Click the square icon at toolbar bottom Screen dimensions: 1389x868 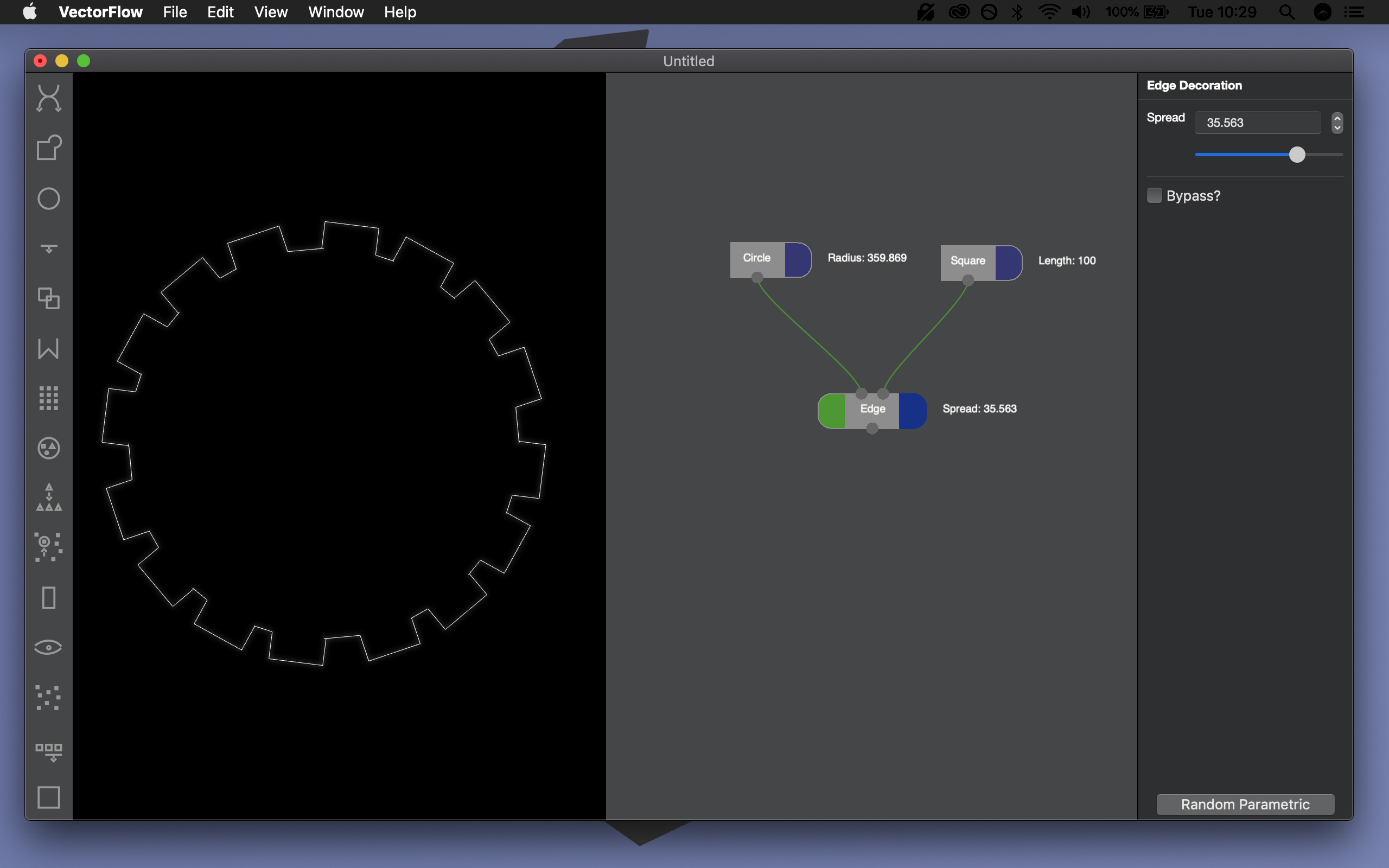coord(48,797)
